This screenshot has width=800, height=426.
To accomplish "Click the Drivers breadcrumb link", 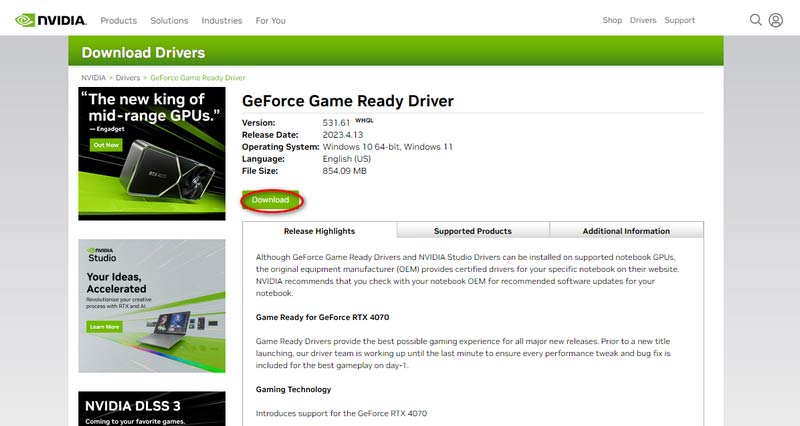I will click(x=128, y=78).
